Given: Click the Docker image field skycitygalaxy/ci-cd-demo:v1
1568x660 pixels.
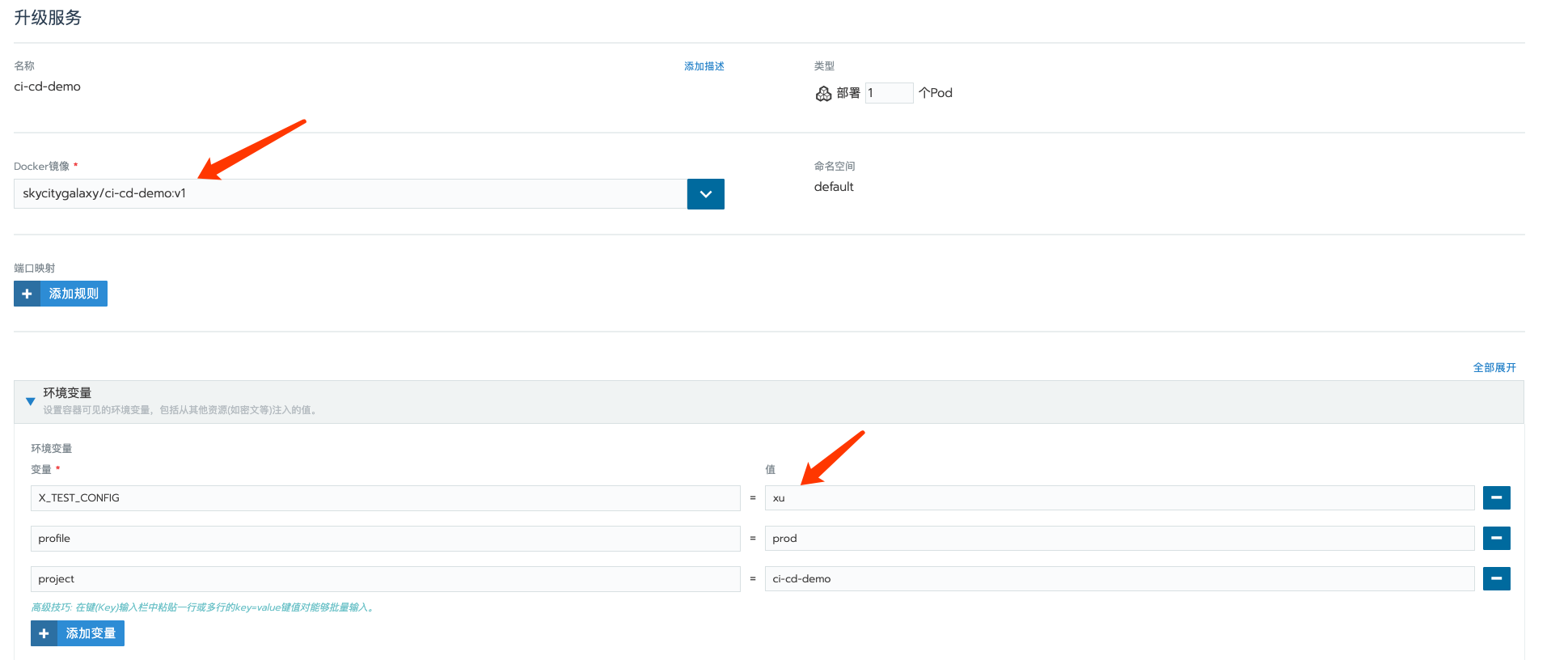Looking at the screenshot, I should (x=349, y=194).
